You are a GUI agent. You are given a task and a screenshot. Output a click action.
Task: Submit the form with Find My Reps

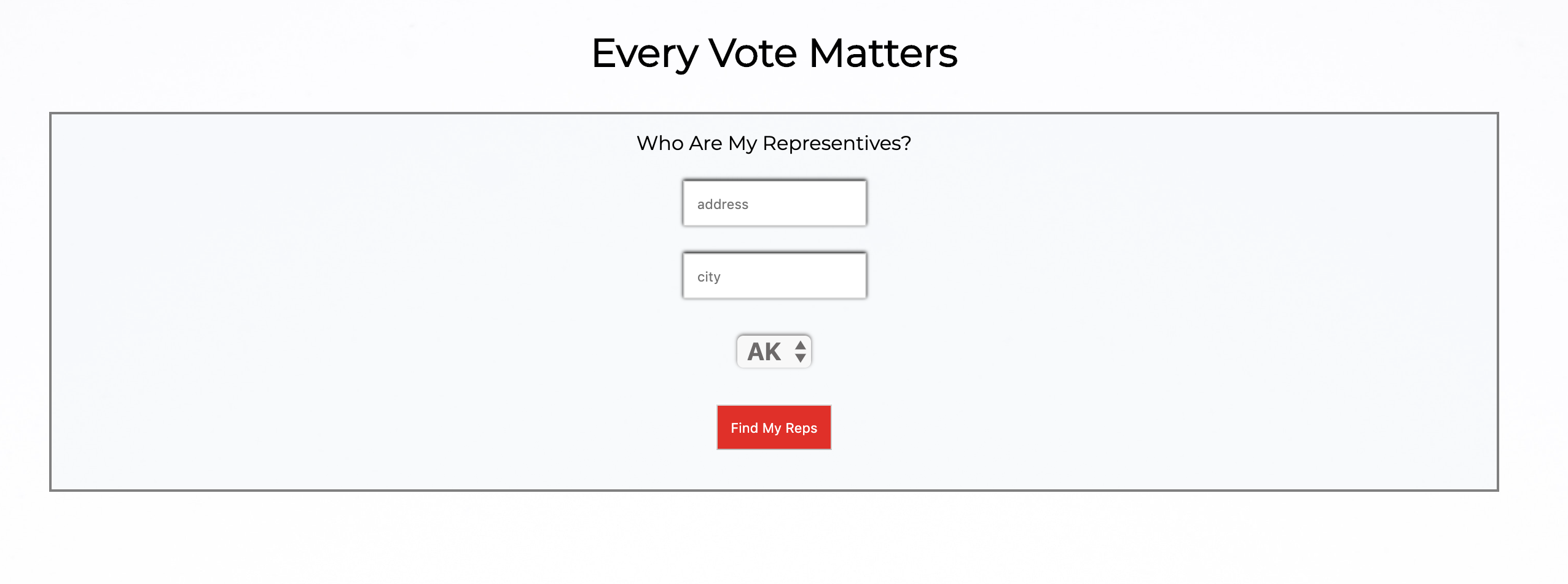pos(774,428)
